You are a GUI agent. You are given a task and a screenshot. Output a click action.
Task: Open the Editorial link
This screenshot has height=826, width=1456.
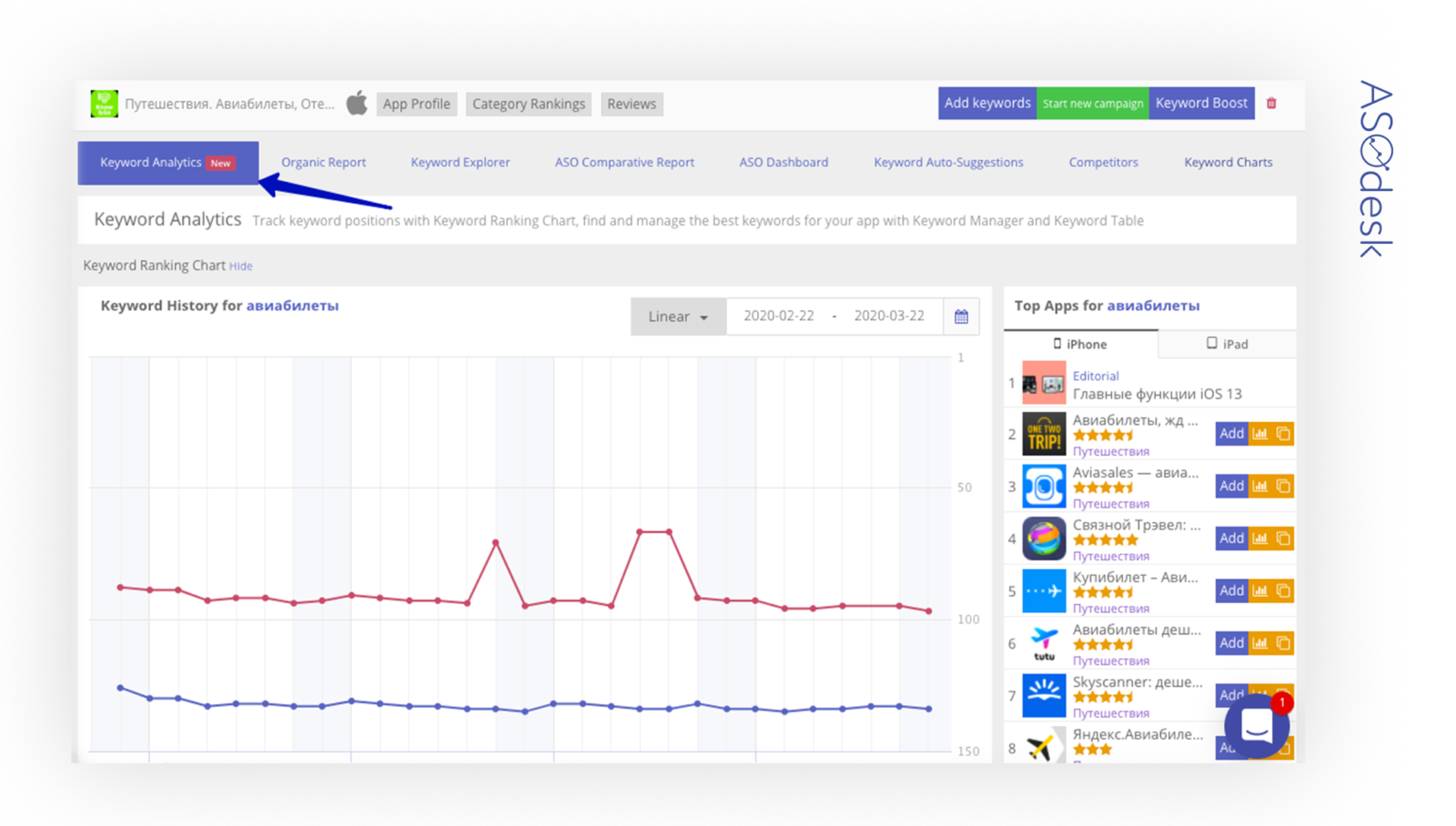coord(1096,376)
